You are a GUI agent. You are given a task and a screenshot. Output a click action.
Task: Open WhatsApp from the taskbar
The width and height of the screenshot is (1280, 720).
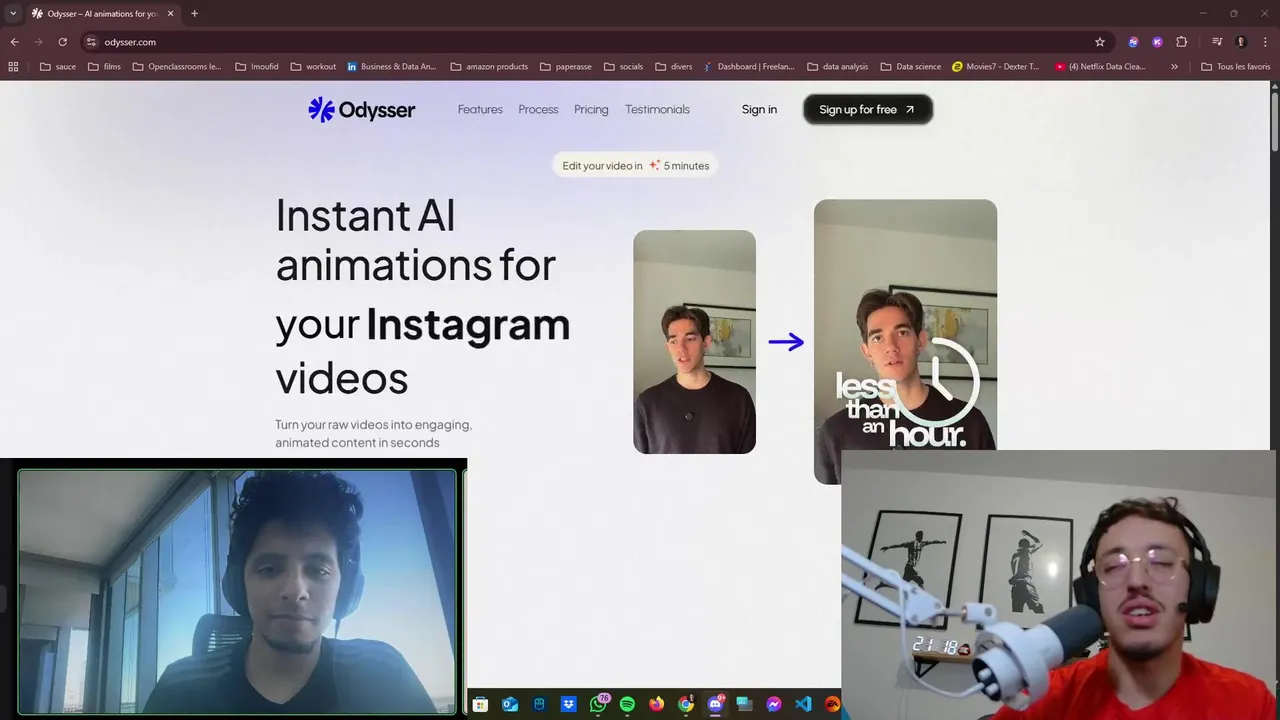pyautogui.click(x=598, y=704)
